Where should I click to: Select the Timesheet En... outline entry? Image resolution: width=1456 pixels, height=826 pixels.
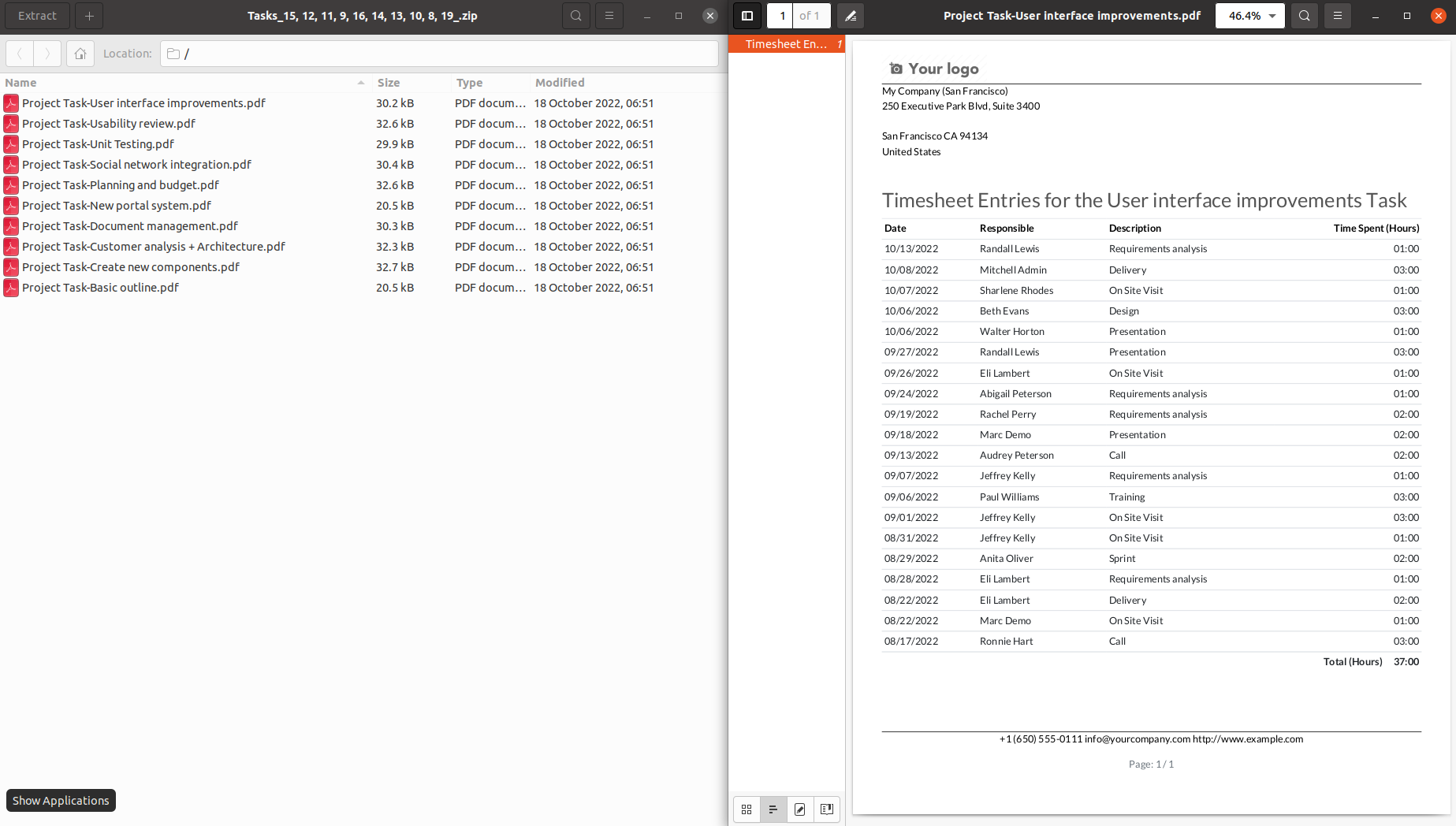[x=787, y=44]
